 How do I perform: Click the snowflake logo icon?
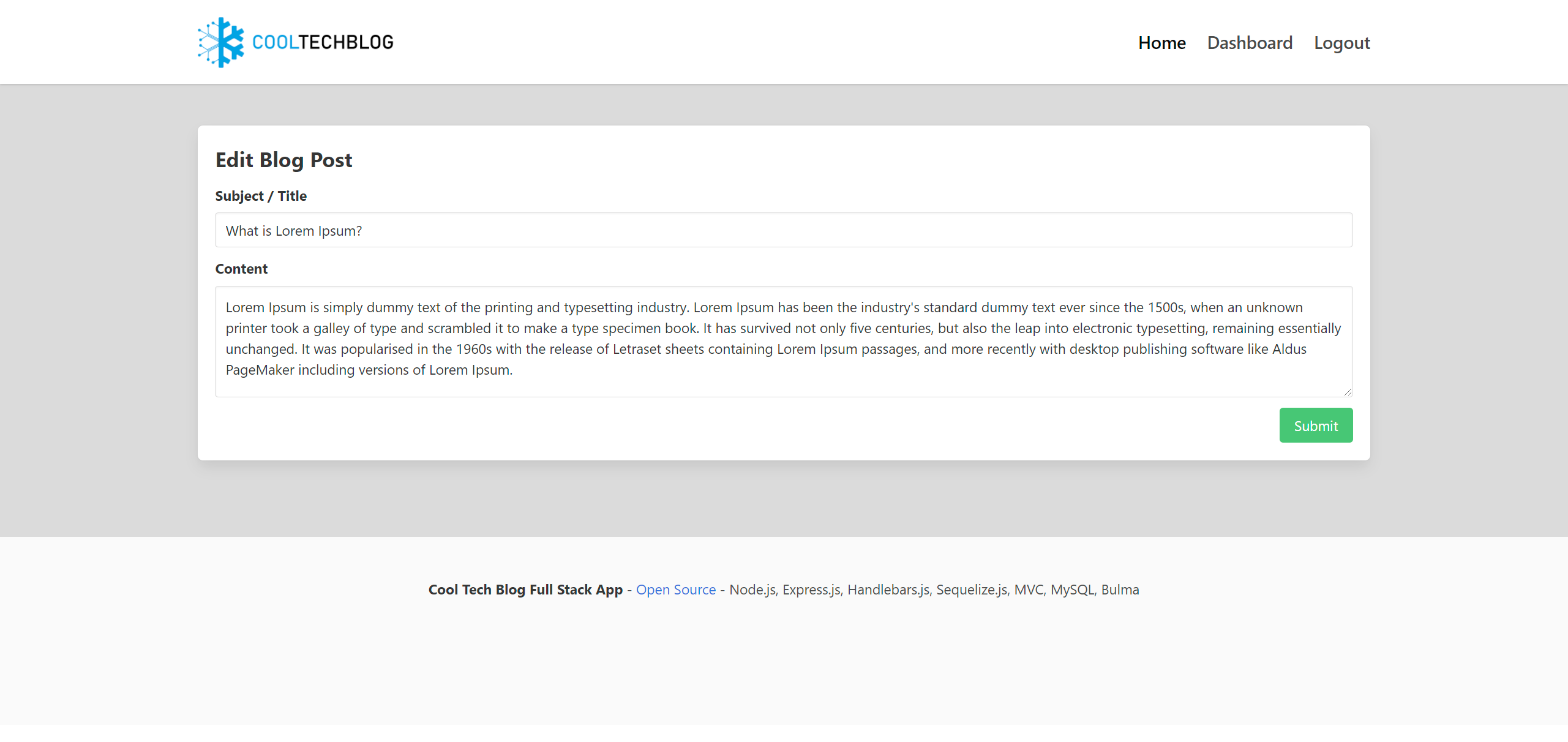220,42
